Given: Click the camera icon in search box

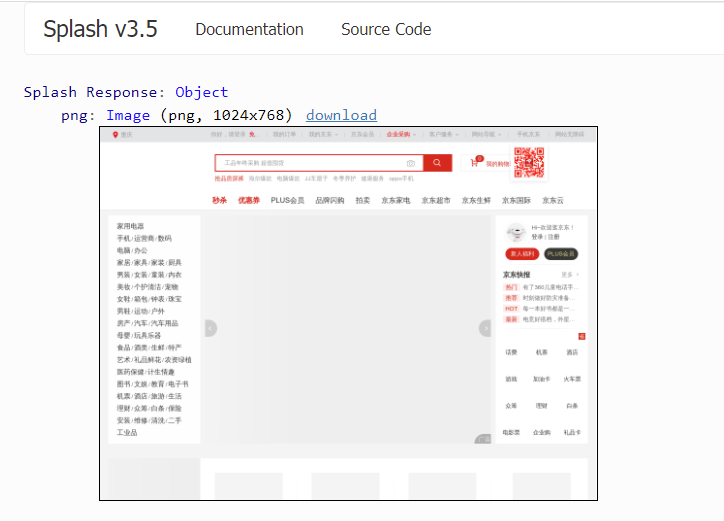Looking at the screenshot, I should tap(410, 163).
